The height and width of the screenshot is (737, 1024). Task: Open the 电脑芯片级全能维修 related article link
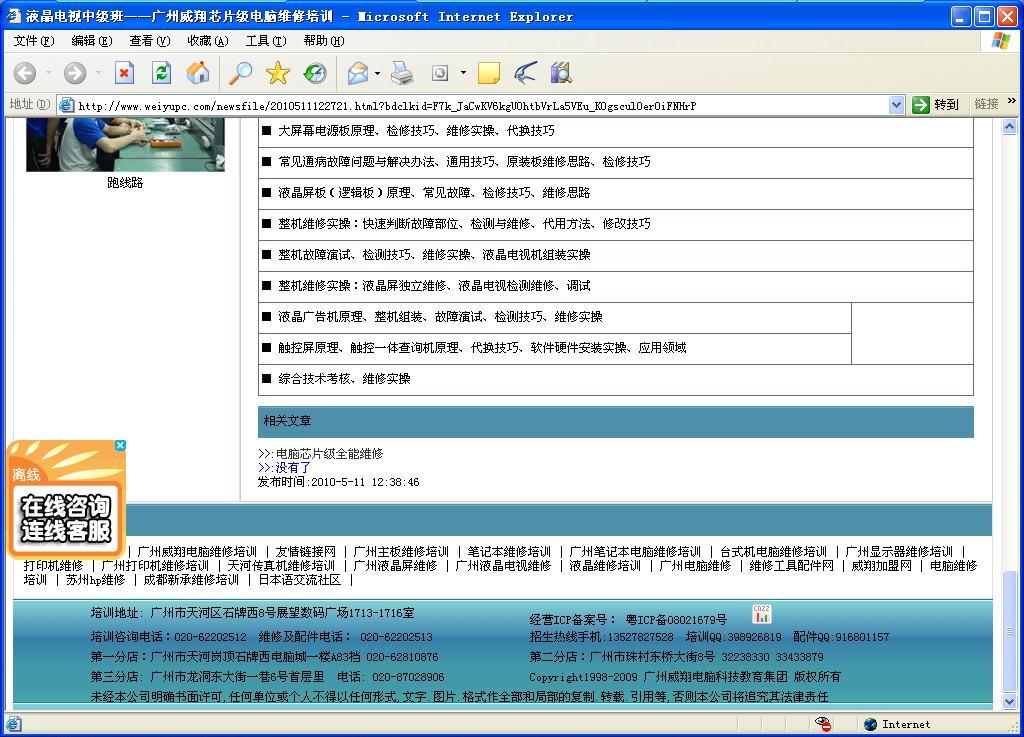329,453
